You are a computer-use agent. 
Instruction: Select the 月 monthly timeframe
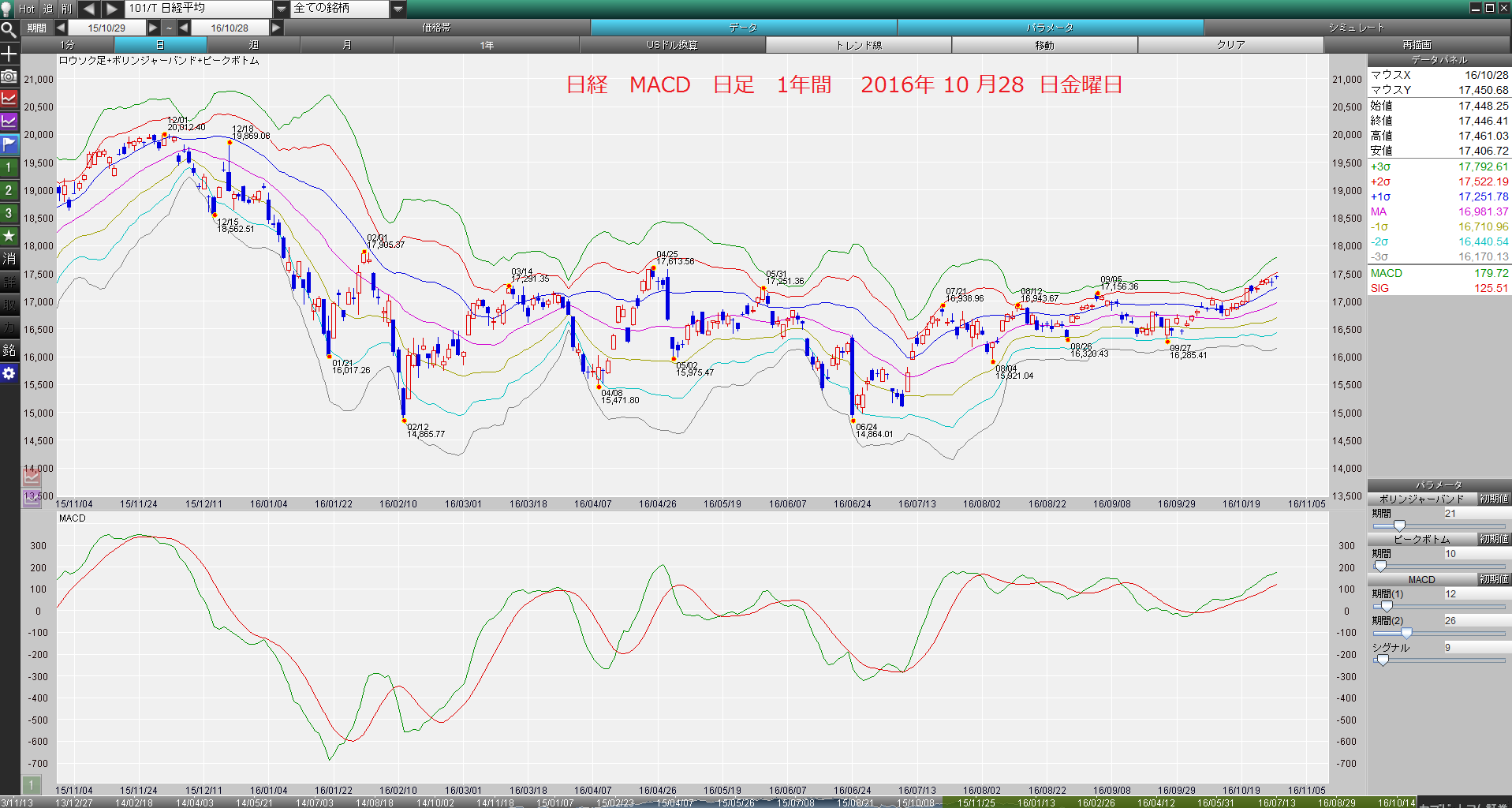pyautogui.click(x=346, y=45)
